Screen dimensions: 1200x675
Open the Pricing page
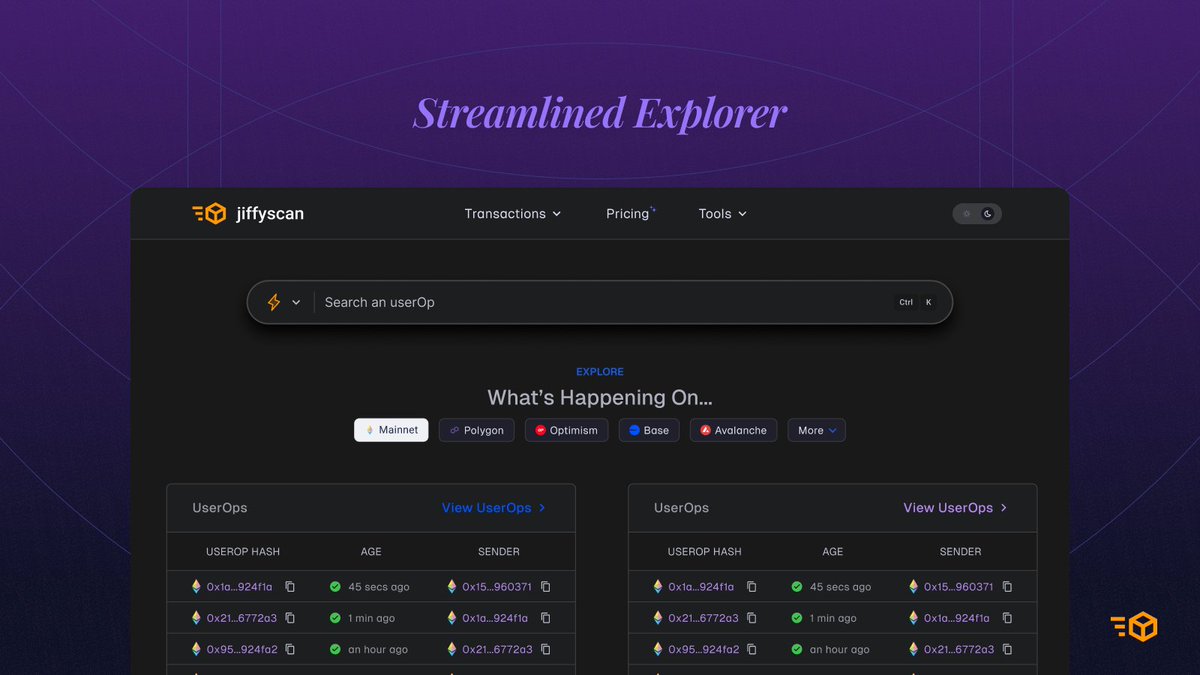point(630,213)
